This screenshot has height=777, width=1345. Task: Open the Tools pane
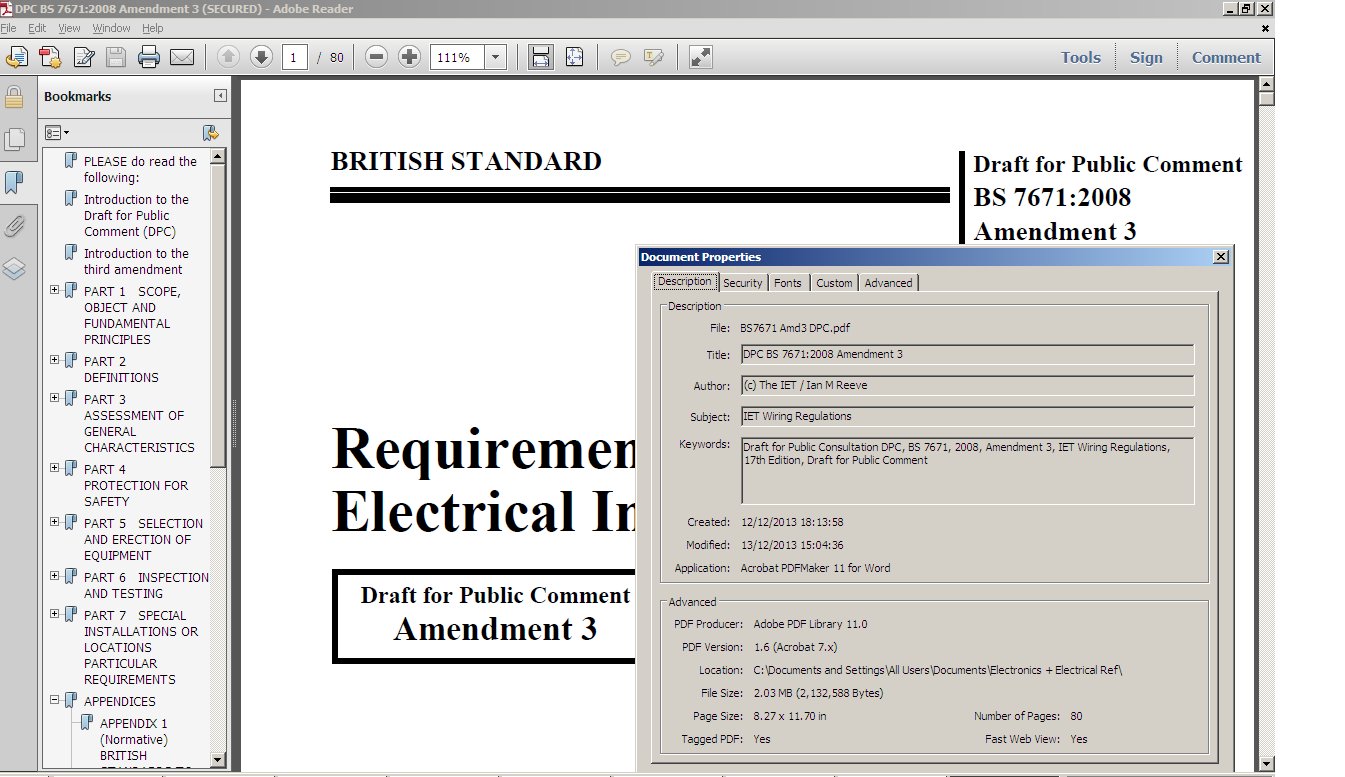tap(1080, 58)
